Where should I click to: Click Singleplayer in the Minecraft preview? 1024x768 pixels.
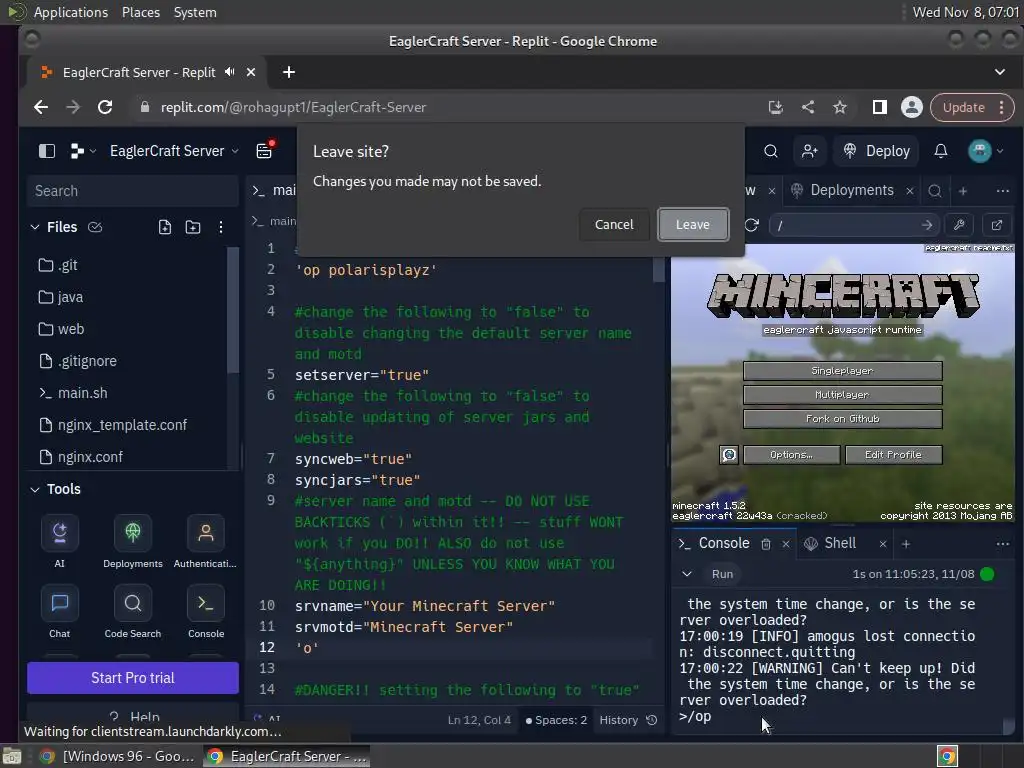pyautogui.click(x=842, y=371)
